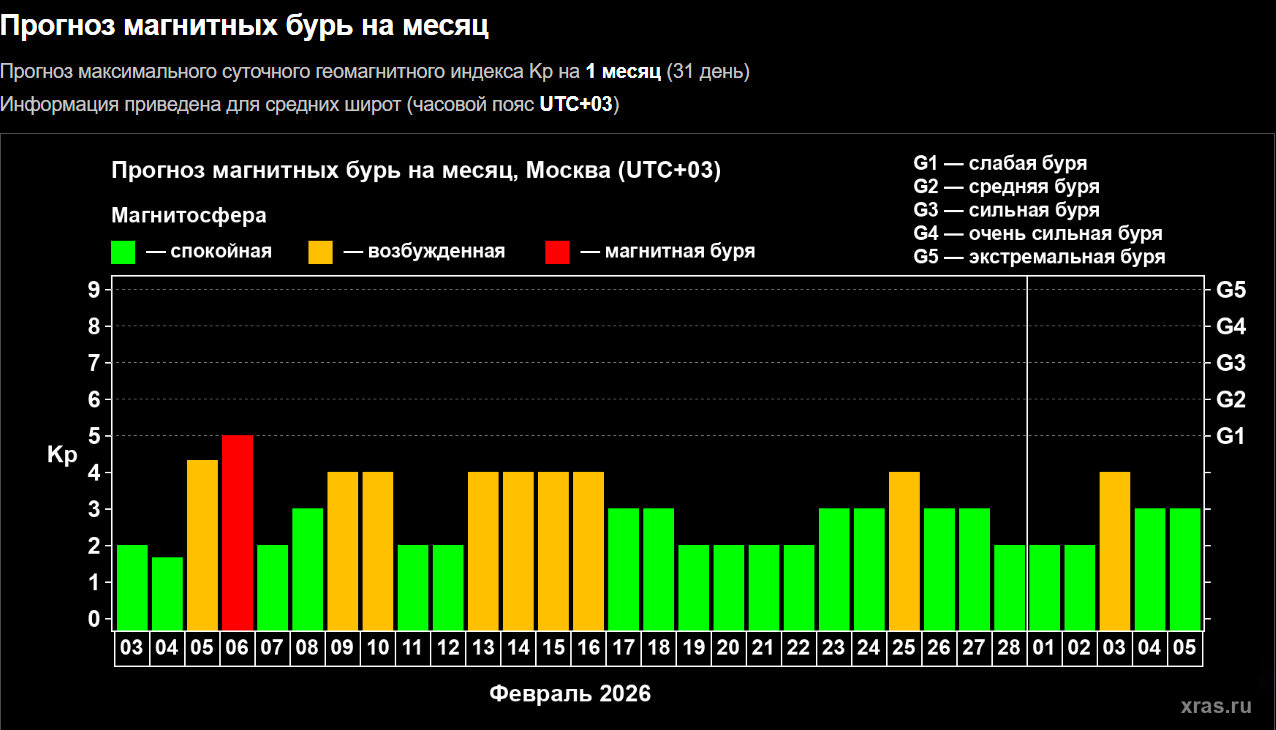Click date label 06 on the x-axis
Viewport: 1276px width, 730px height.
(237, 648)
